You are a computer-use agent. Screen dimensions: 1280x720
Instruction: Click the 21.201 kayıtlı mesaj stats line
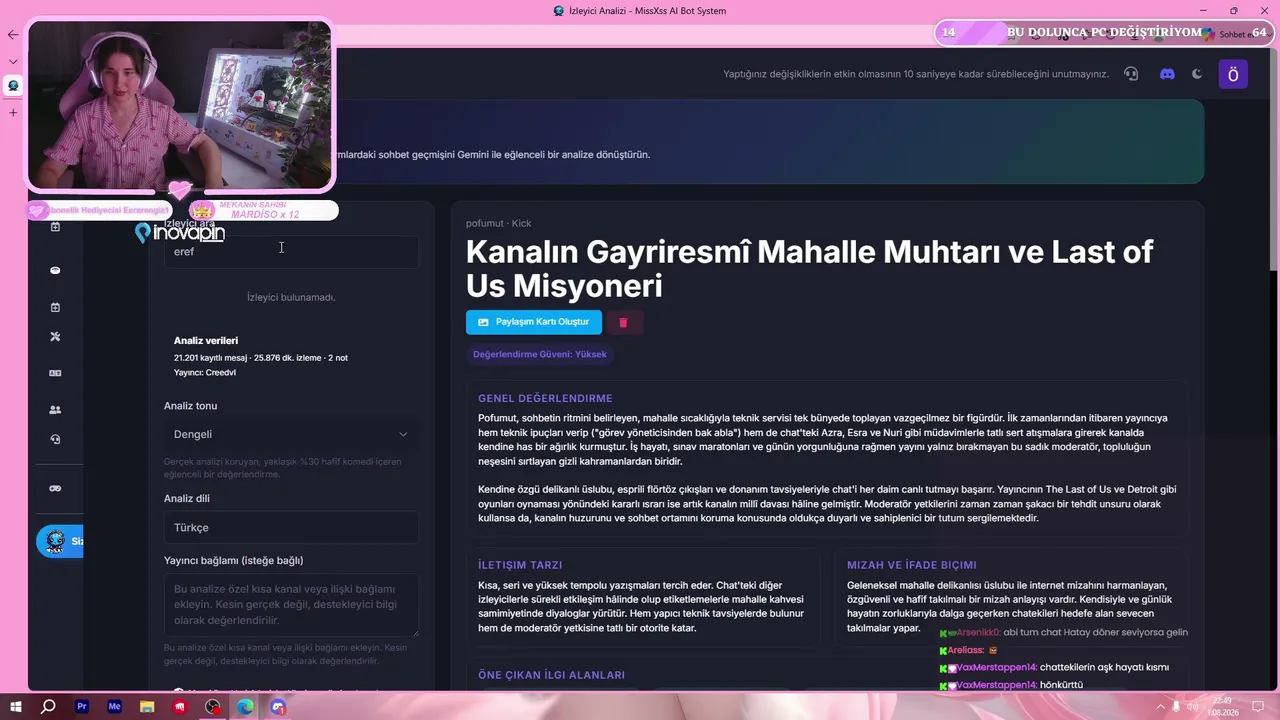click(x=261, y=357)
